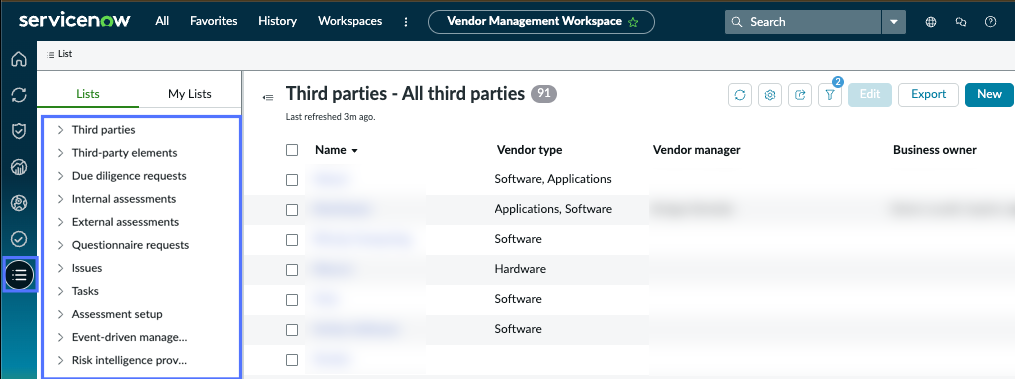This screenshot has height=379, width=1015.
Task: Check the Applications, Software row checkbox
Action: [x=292, y=209]
